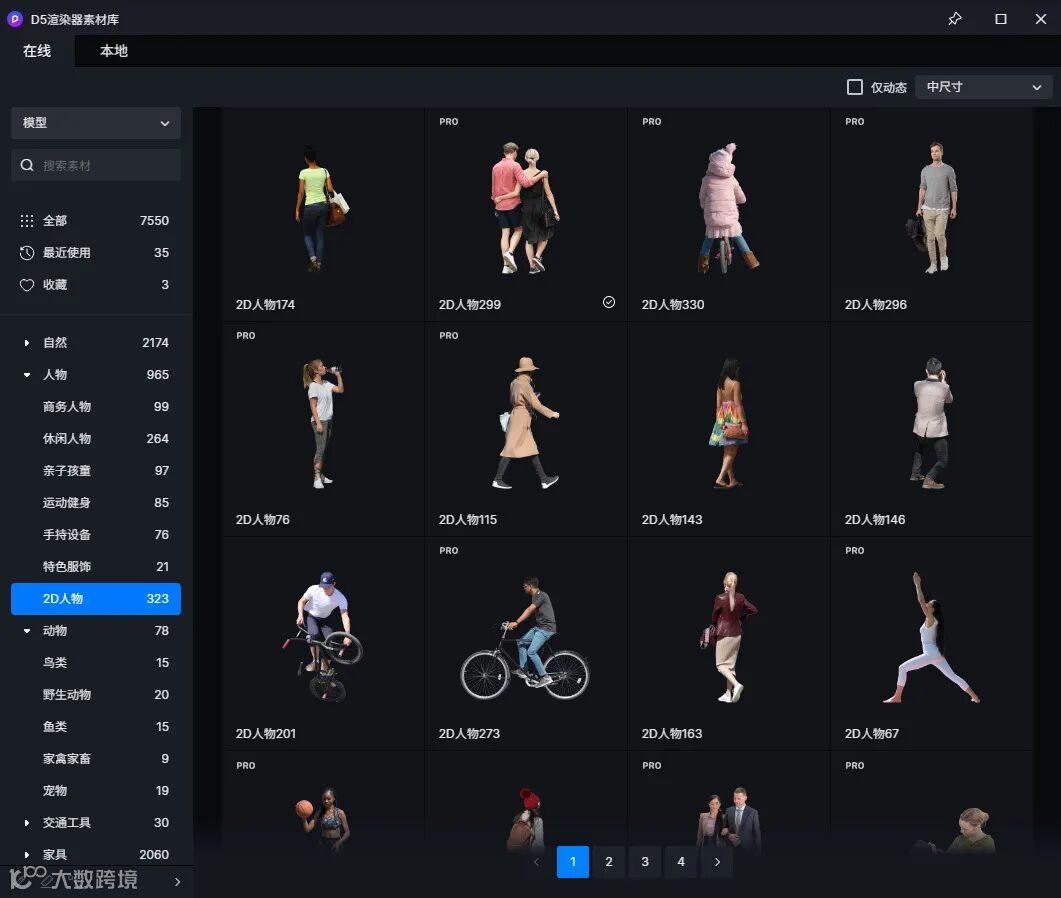Viewport: 1061px width, 898px height.
Task: Click the D5 logo icon in title bar
Action: coord(14,20)
